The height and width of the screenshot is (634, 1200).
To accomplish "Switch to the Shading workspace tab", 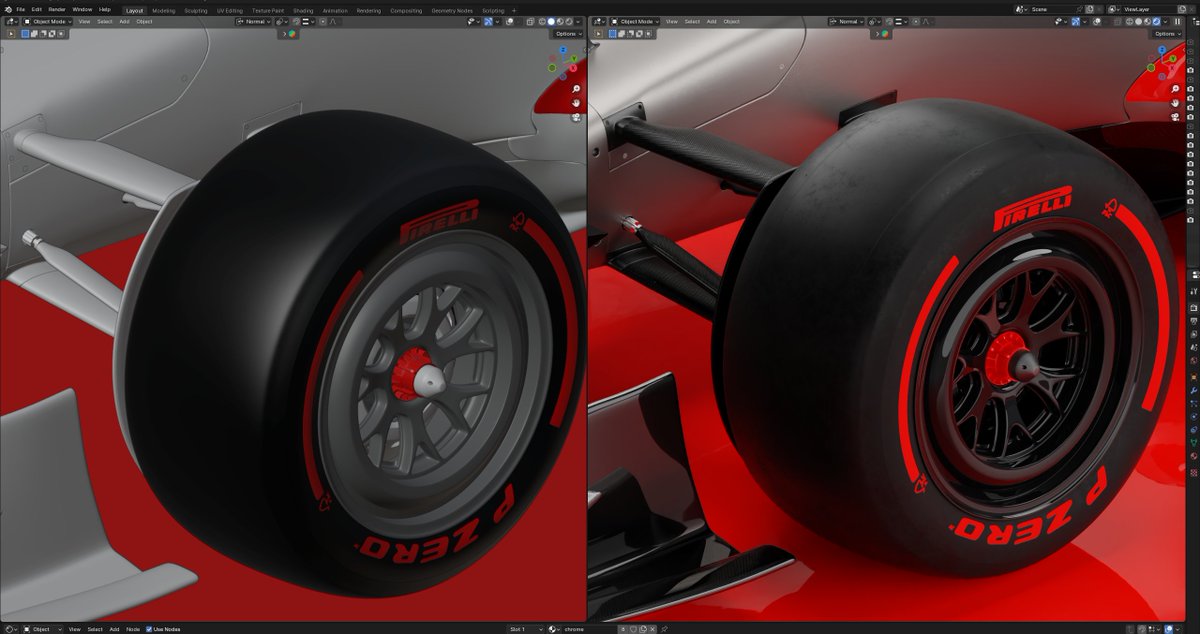I will point(303,10).
